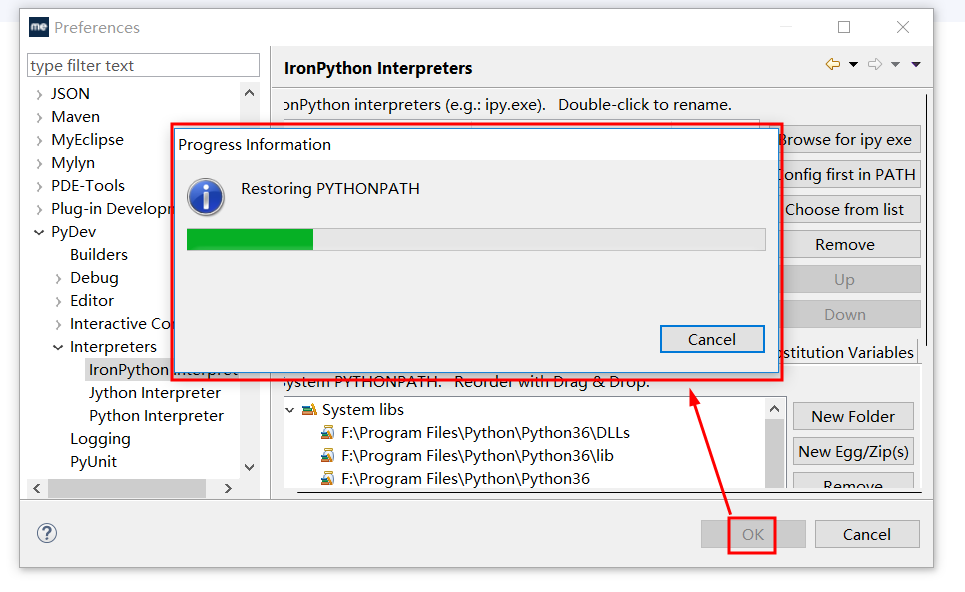Open the String Substitution Variables tab
The image size is (965, 592).
(848, 353)
